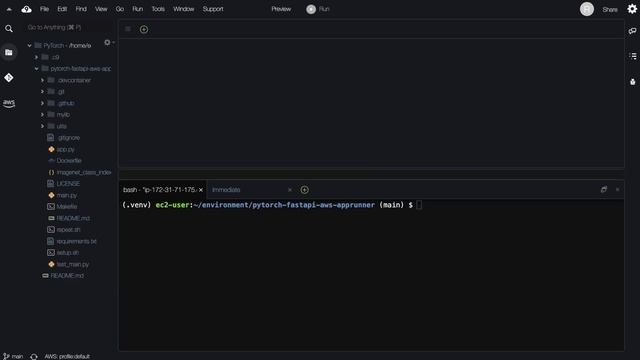Collapse the menu bar with up arrow
Viewport: 640px width, 360px height.
(x=9, y=9)
